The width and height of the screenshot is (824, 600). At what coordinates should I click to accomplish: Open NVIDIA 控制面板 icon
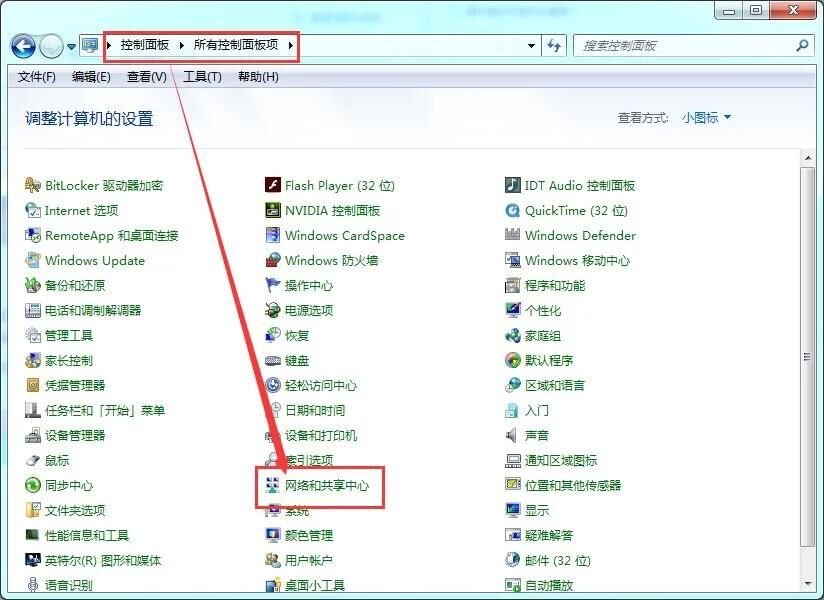click(x=273, y=211)
